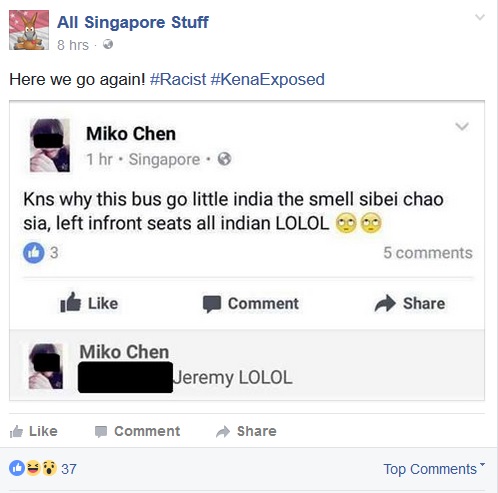The width and height of the screenshot is (498, 493).
Task: Expand the outer post options chevron
Action: 480,17
